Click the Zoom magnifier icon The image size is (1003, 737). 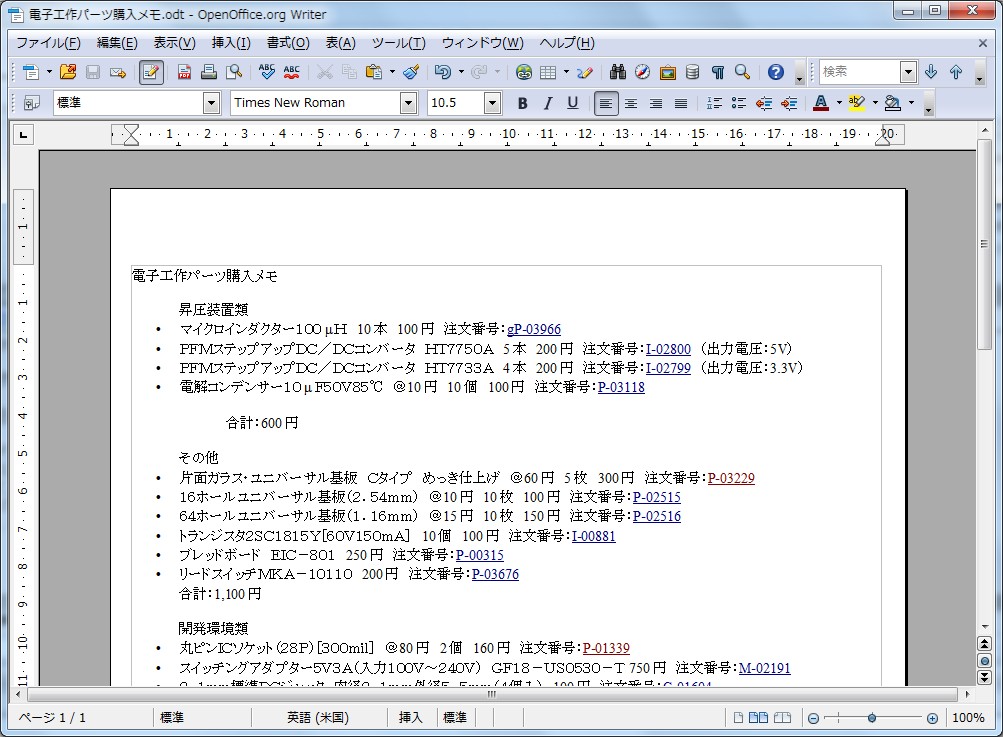point(743,72)
